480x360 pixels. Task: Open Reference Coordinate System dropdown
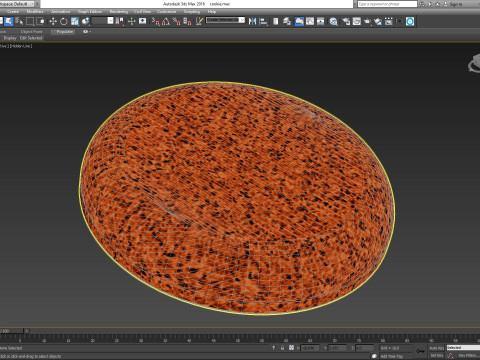103,21
